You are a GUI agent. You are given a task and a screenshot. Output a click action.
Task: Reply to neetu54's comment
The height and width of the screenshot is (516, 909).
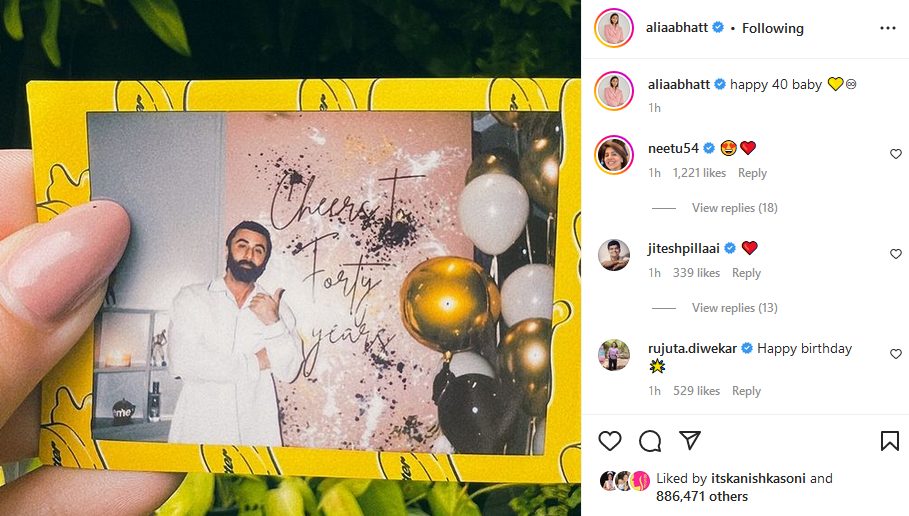click(x=752, y=173)
